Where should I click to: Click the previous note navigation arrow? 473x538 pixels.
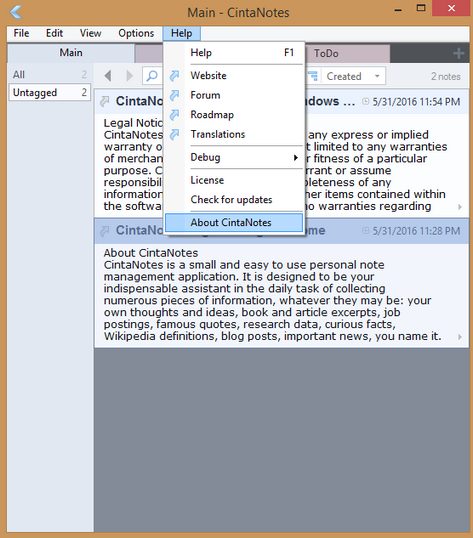tap(108, 76)
